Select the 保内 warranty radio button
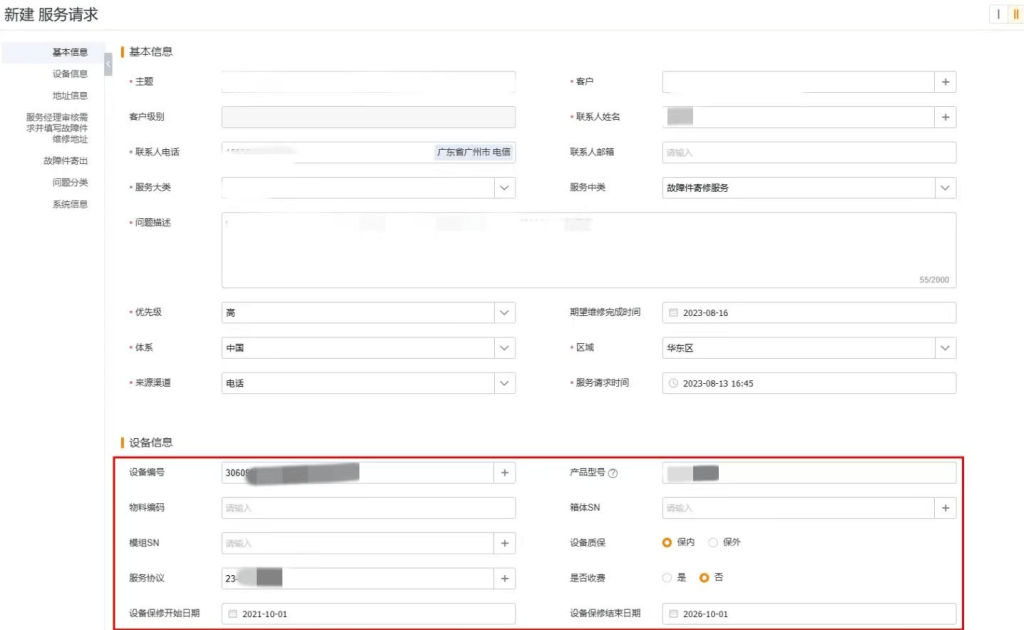The image size is (1024, 630). [x=667, y=543]
